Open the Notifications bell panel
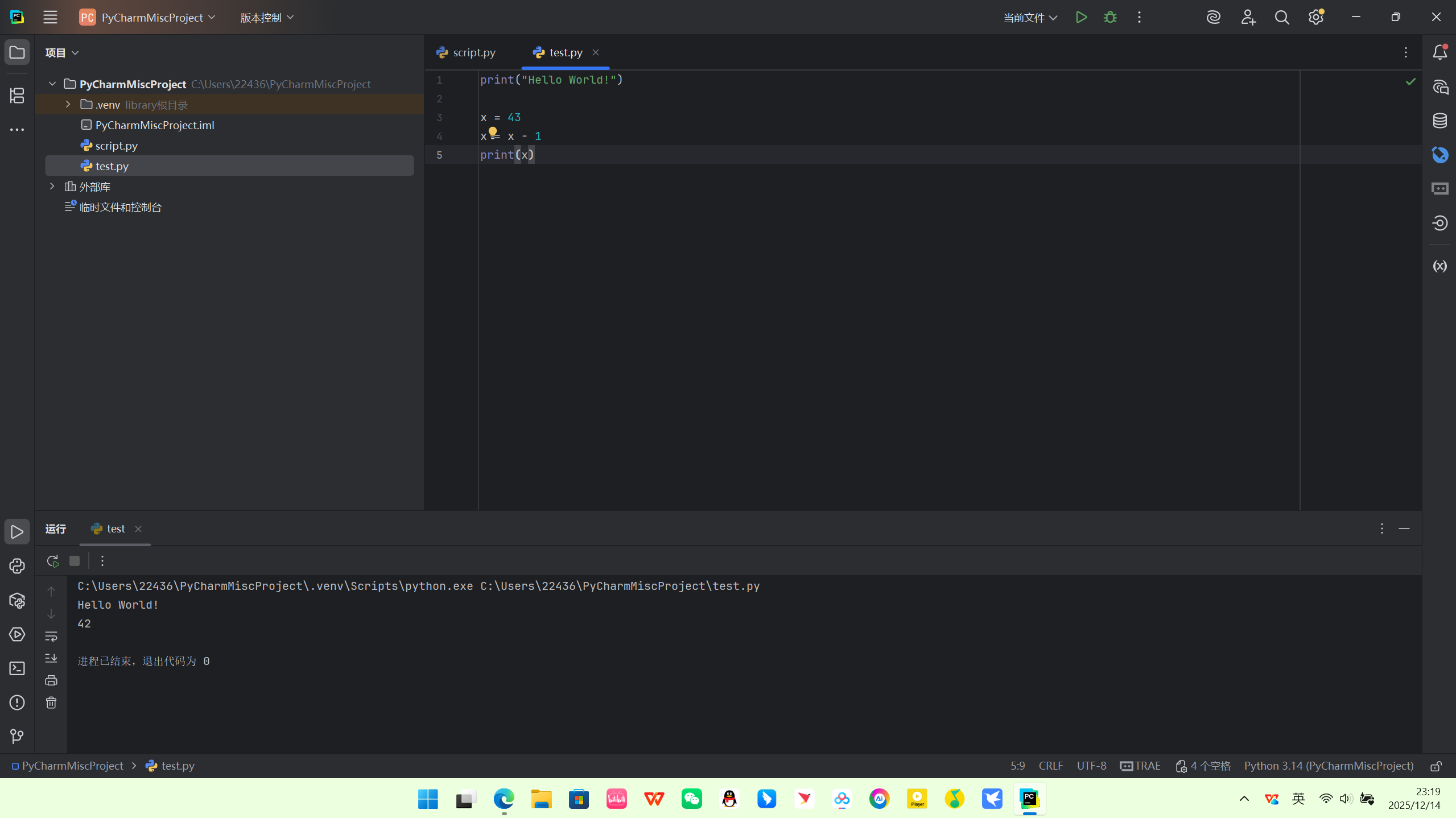1456x818 pixels. 1439,52
